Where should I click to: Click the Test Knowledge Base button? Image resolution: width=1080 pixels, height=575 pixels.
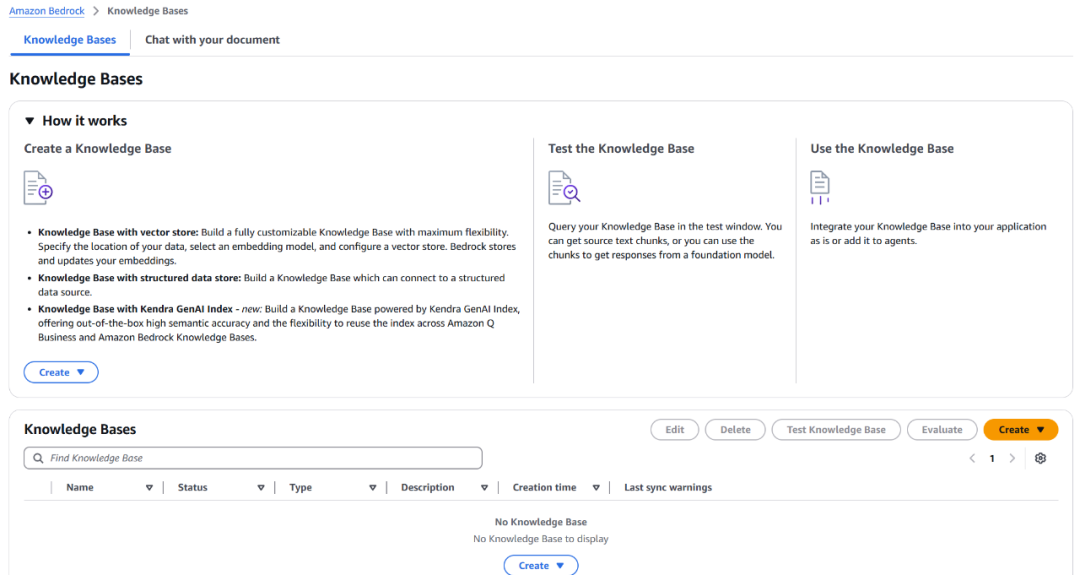(x=836, y=430)
